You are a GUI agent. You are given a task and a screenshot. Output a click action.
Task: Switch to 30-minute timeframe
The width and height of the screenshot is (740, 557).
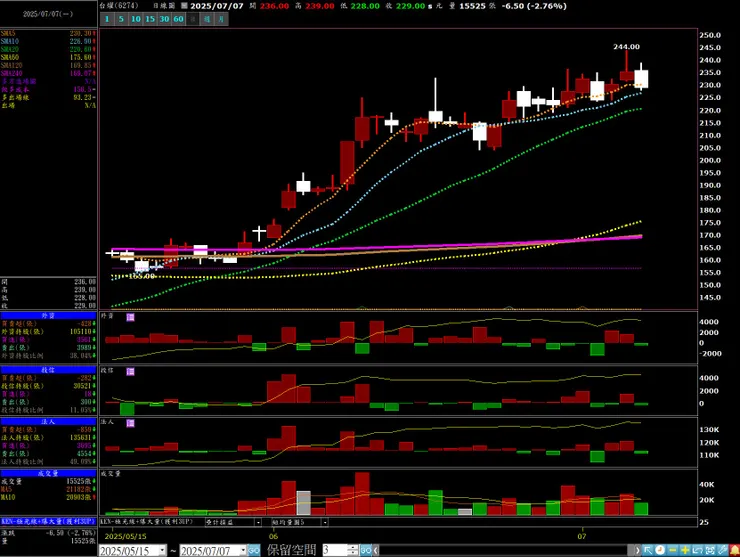click(164, 19)
